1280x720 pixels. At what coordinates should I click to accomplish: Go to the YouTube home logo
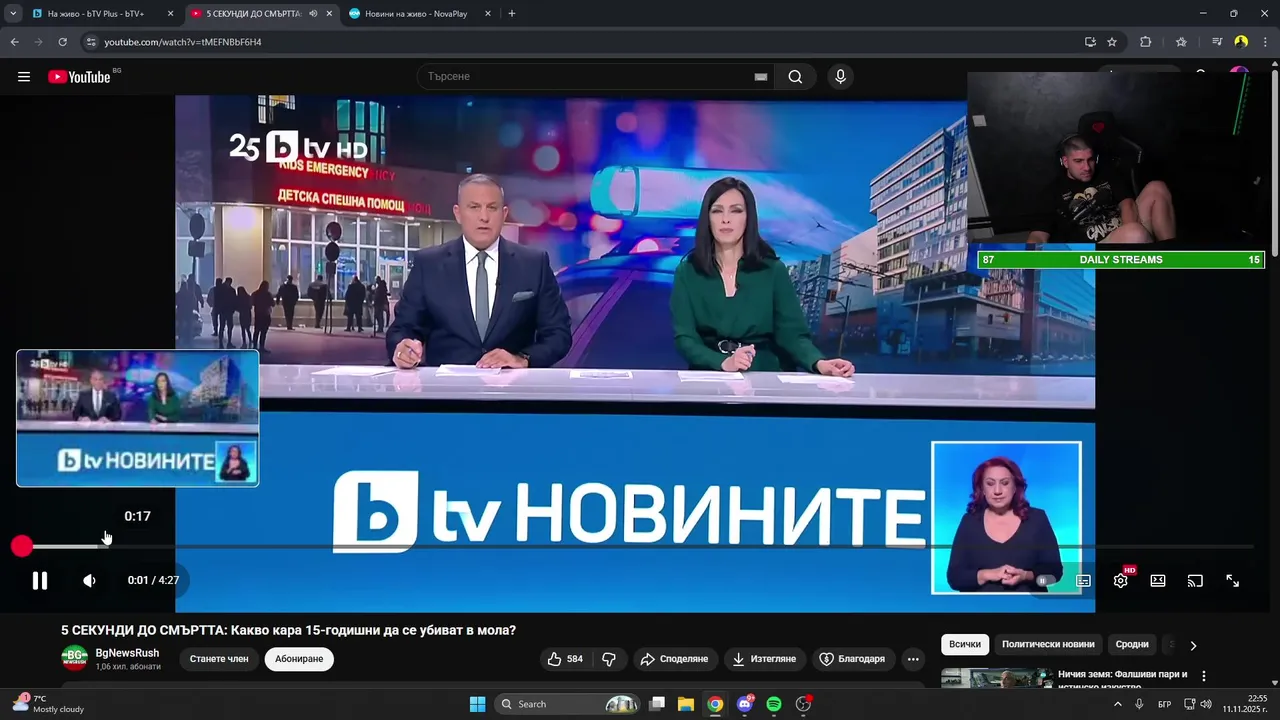point(79,77)
